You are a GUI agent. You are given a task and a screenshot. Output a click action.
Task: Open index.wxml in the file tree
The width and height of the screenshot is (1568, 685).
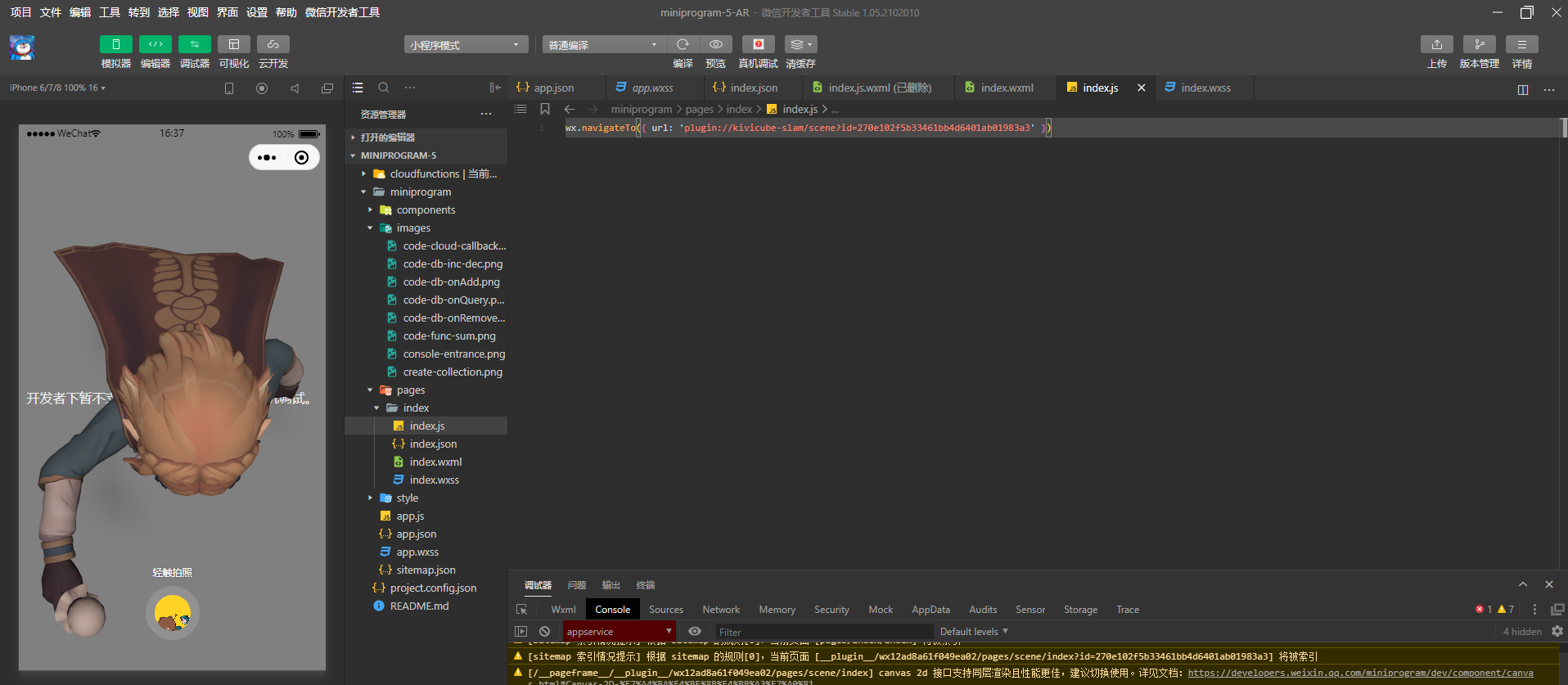(426, 462)
